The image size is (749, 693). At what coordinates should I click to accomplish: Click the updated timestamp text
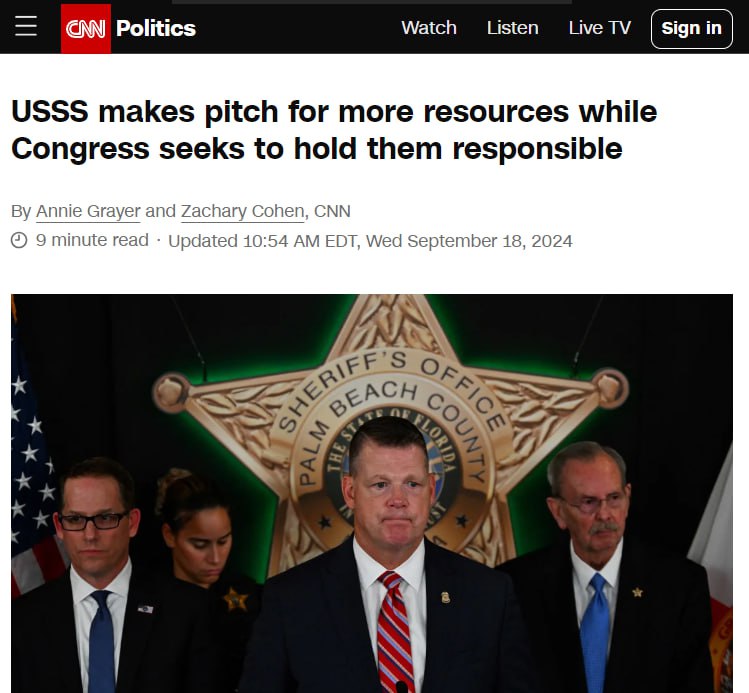point(370,241)
